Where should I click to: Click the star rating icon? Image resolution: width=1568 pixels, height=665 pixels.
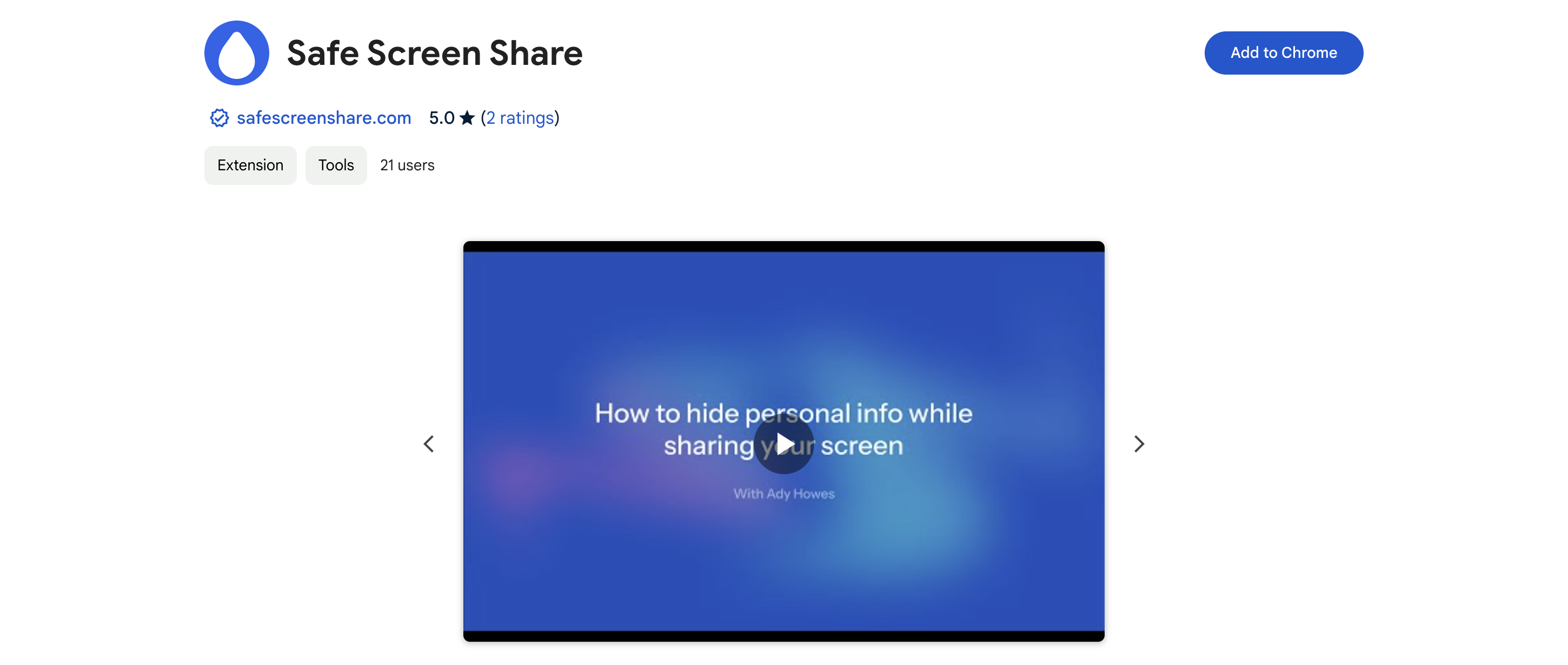click(x=467, y=117)
